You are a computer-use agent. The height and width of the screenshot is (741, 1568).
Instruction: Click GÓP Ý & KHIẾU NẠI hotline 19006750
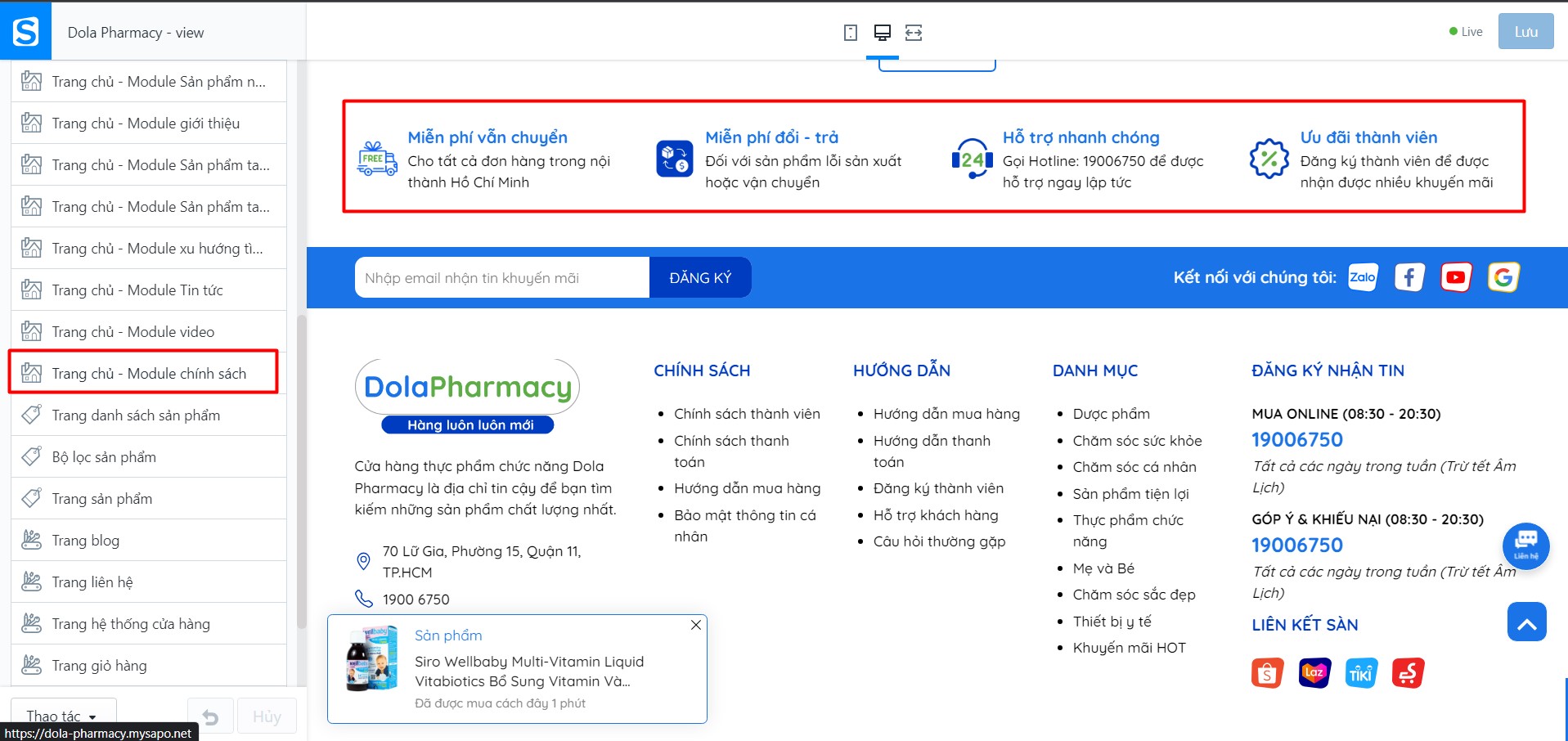click(x=1297, y=546)
